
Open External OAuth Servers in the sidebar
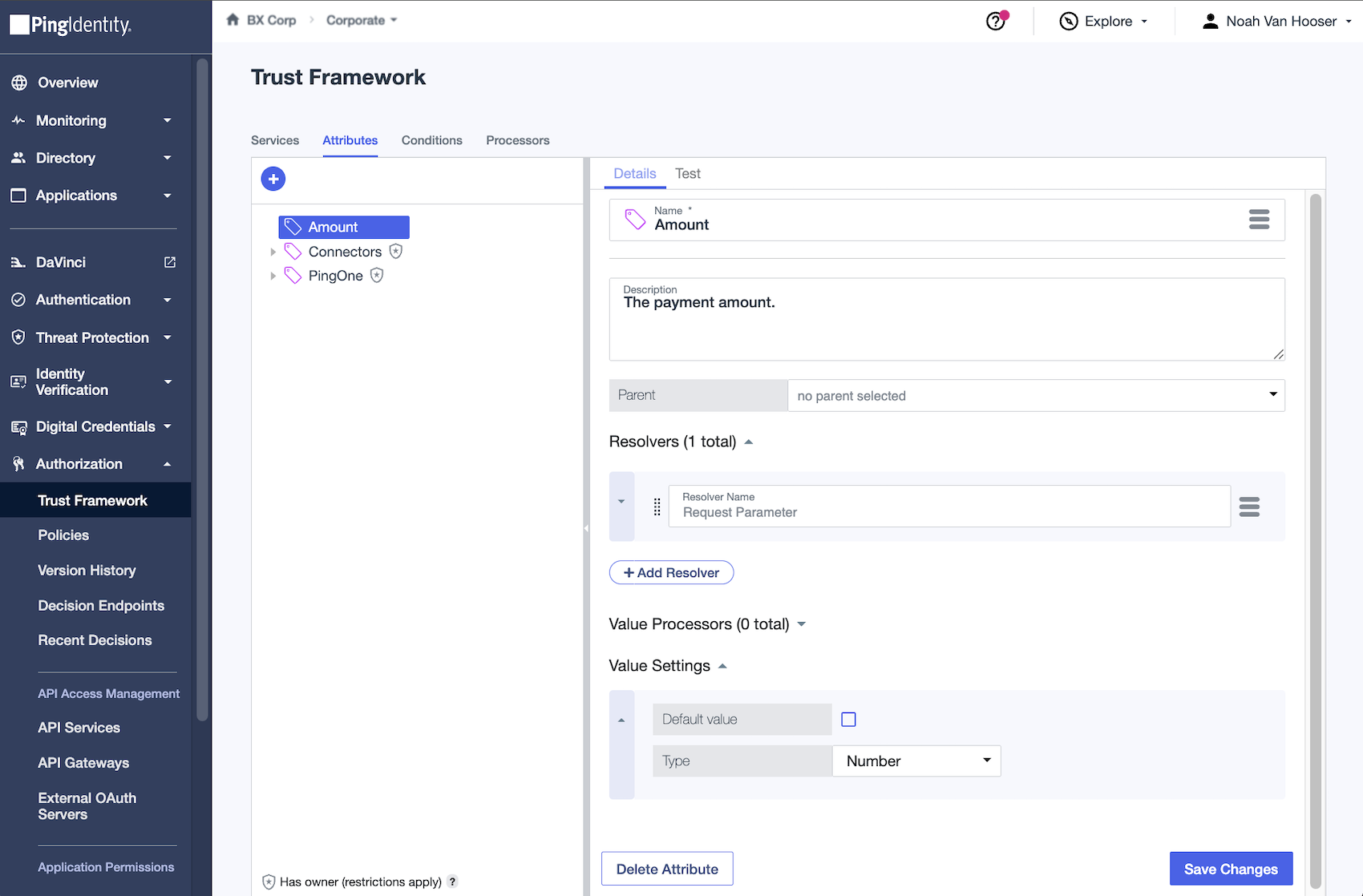(87, 806)
